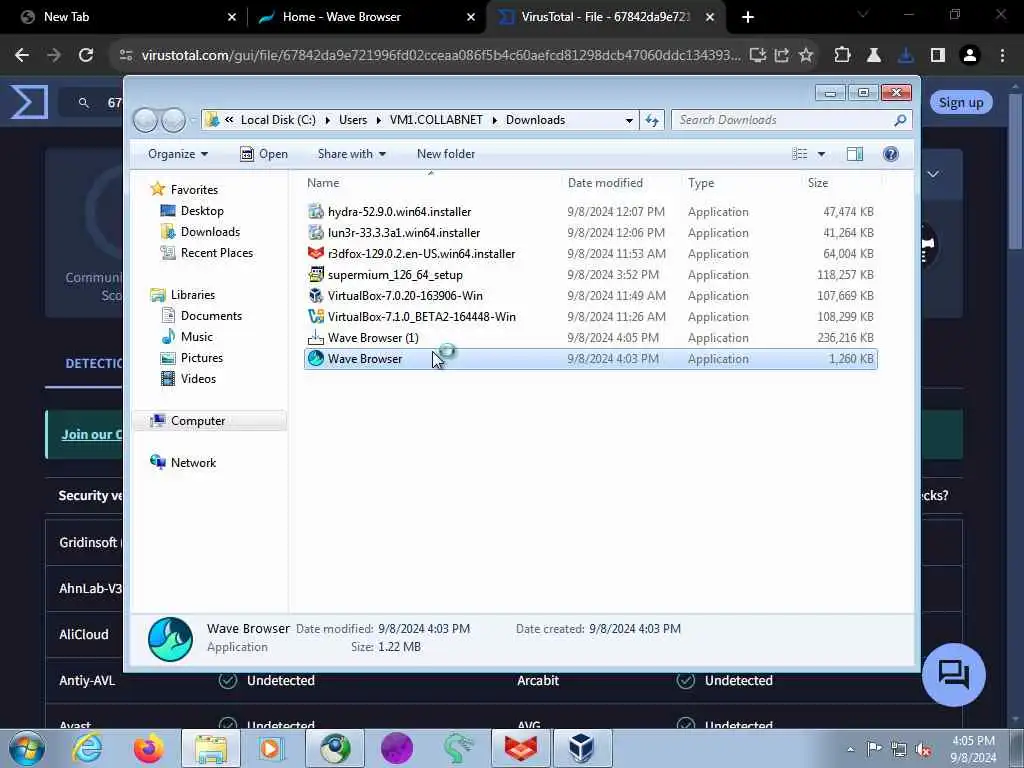The width and height of the screenshot is (1024, 768).
Task: Open the Organize dropdown menu
Action: (x=178, y=153)
